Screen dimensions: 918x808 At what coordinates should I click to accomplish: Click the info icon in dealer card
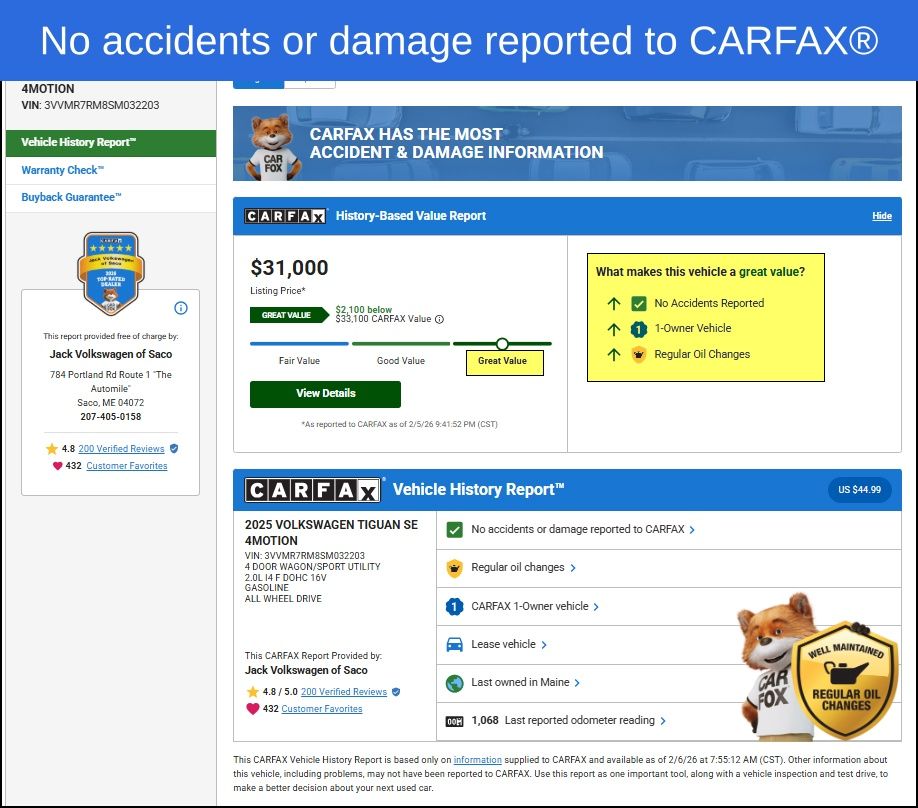pyautogui.click(x=181, y=308)
